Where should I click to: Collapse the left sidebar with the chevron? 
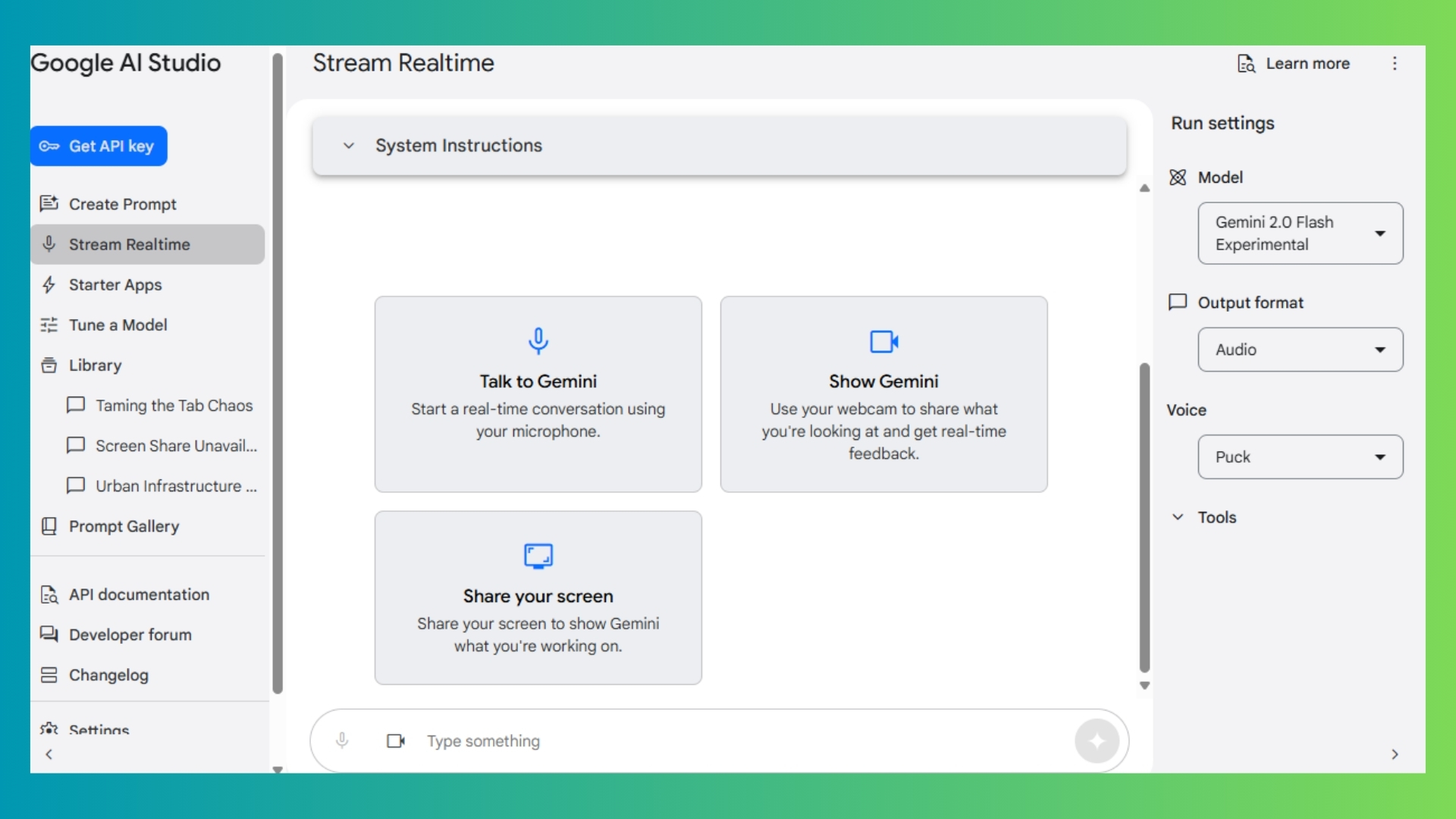click(x=49, y=754)
